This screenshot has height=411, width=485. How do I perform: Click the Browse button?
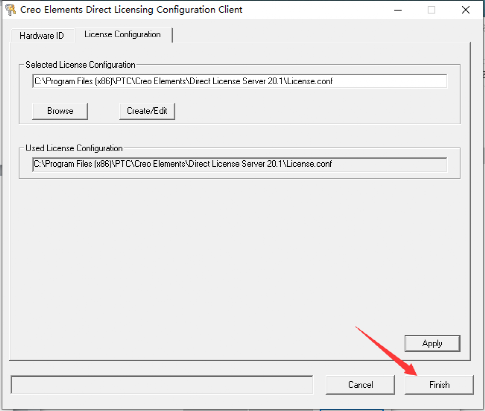(x=60, y=111)
